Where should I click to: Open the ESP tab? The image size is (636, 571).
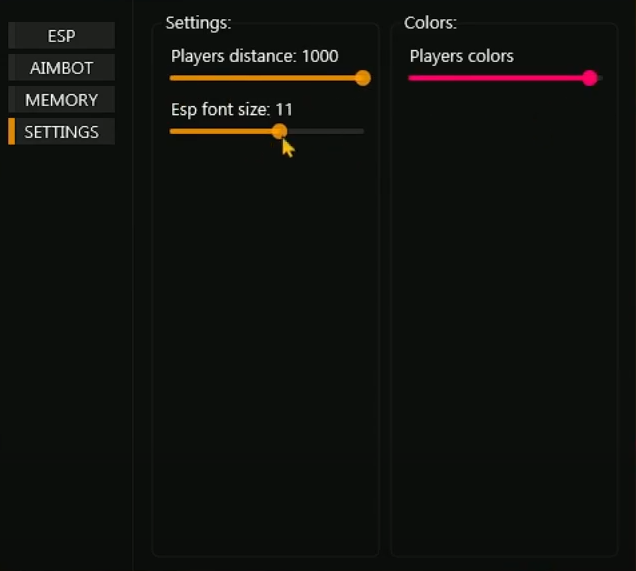click(61, 36)
